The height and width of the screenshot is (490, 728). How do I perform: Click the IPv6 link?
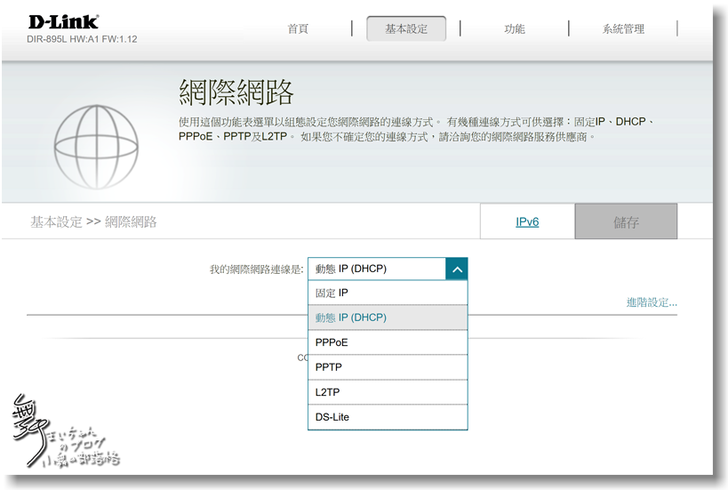pyautogui.click(x=527, y=222)
